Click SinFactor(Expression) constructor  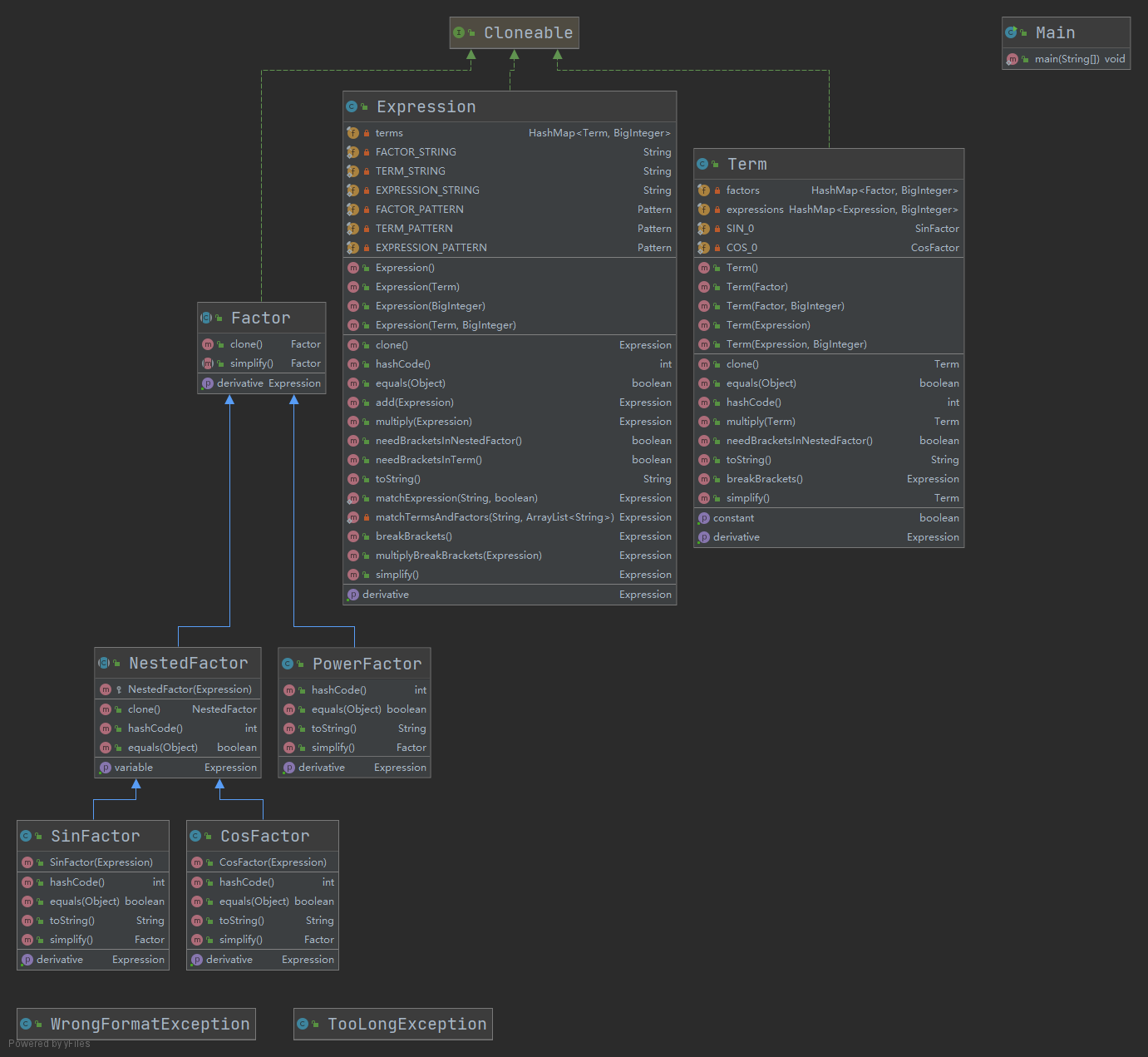point(93,862)
